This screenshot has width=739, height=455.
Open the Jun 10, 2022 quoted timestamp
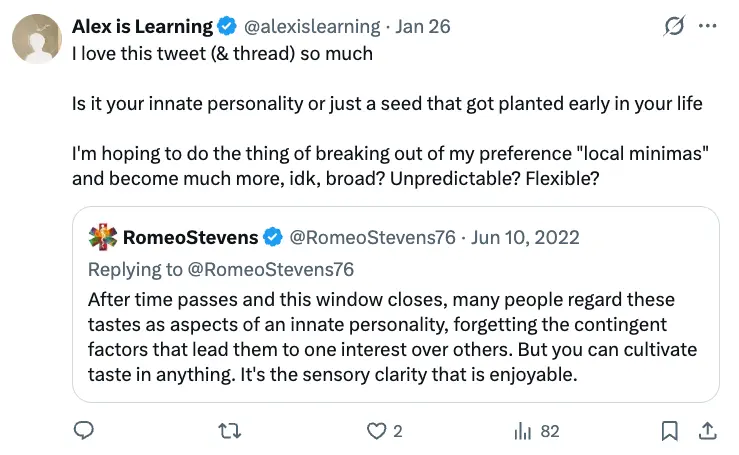526,238
